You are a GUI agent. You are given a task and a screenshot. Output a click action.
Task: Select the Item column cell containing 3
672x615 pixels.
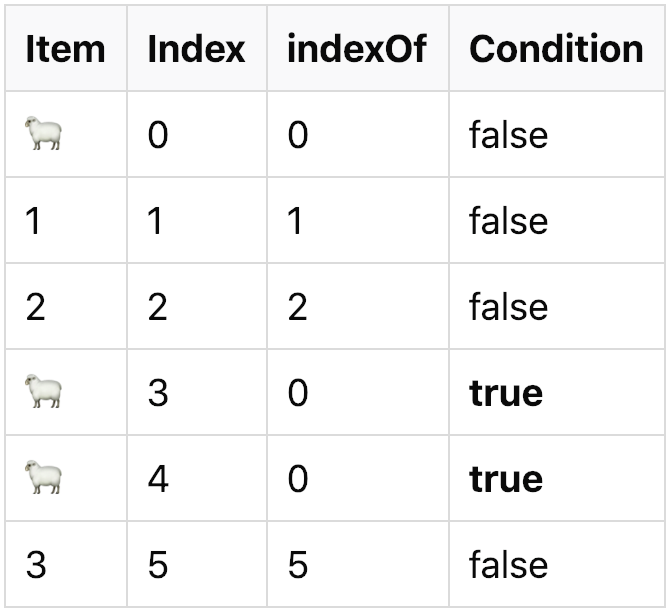tap(36, 565)
